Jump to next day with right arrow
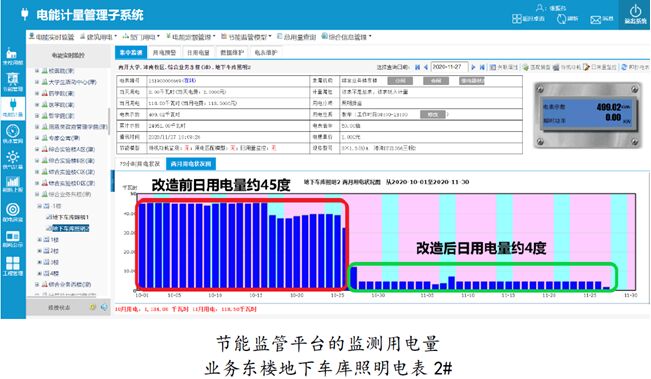Image resolution: width=651 pixels, height=379 pixels. 473,67
